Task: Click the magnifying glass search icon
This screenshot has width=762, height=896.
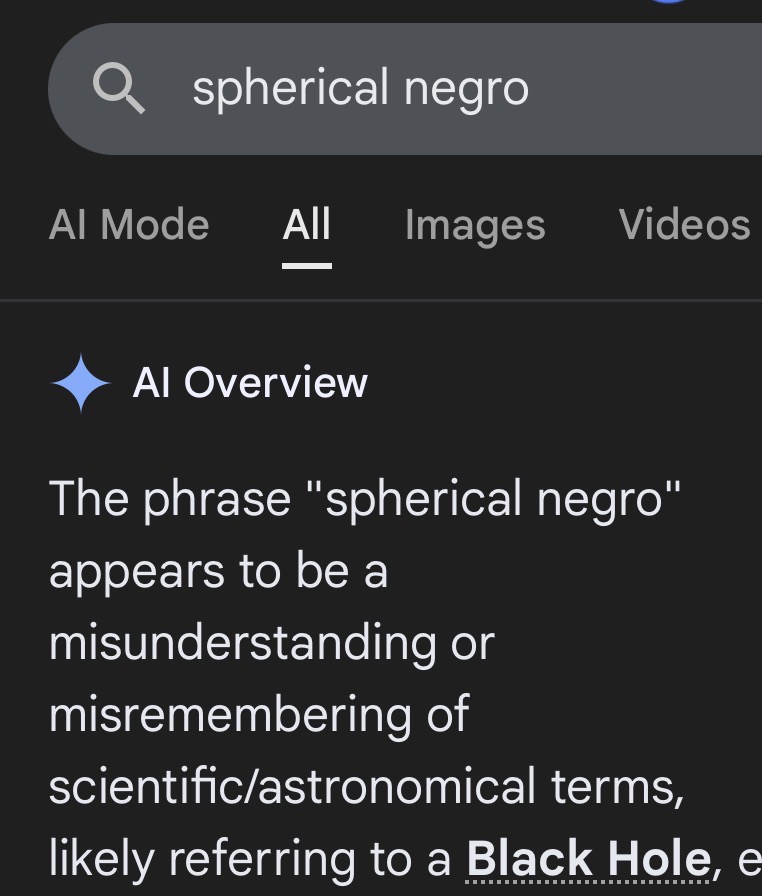Action: coord(119,89)
